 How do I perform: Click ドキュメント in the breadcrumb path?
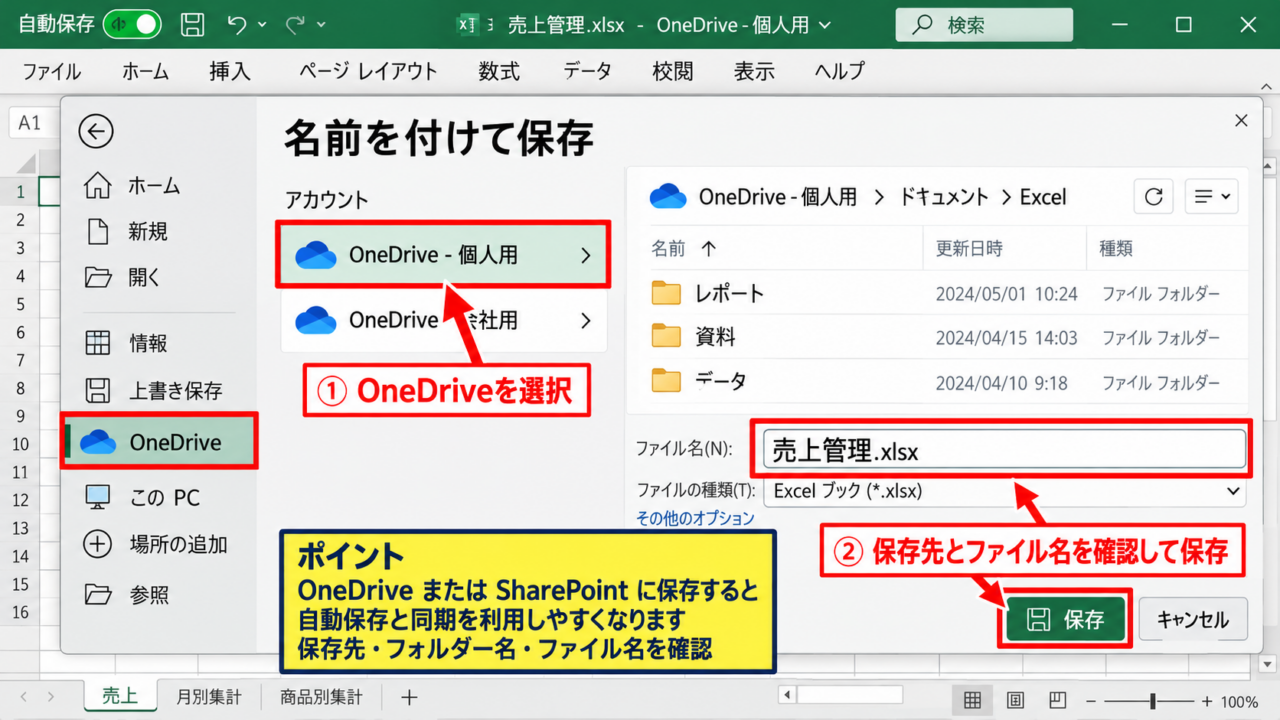click(943, 197)
